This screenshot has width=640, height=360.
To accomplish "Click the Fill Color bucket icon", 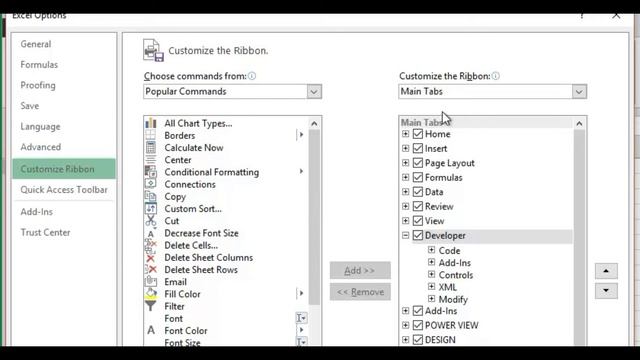I will (x=151, y=293).
